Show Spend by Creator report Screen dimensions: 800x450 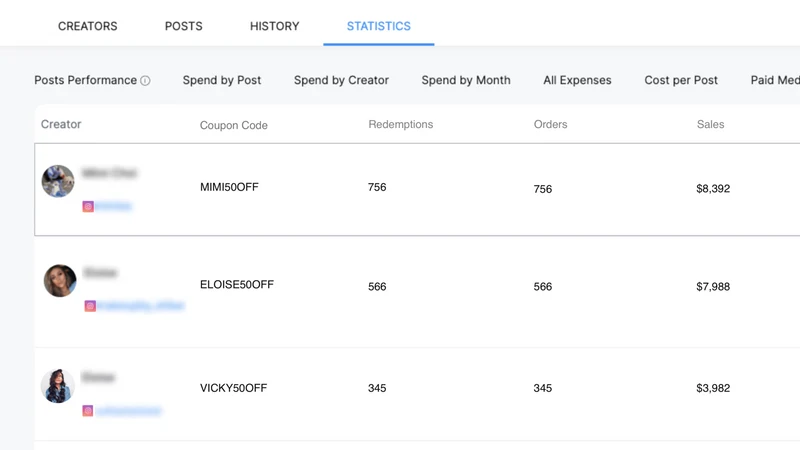[x=341, y=80]
